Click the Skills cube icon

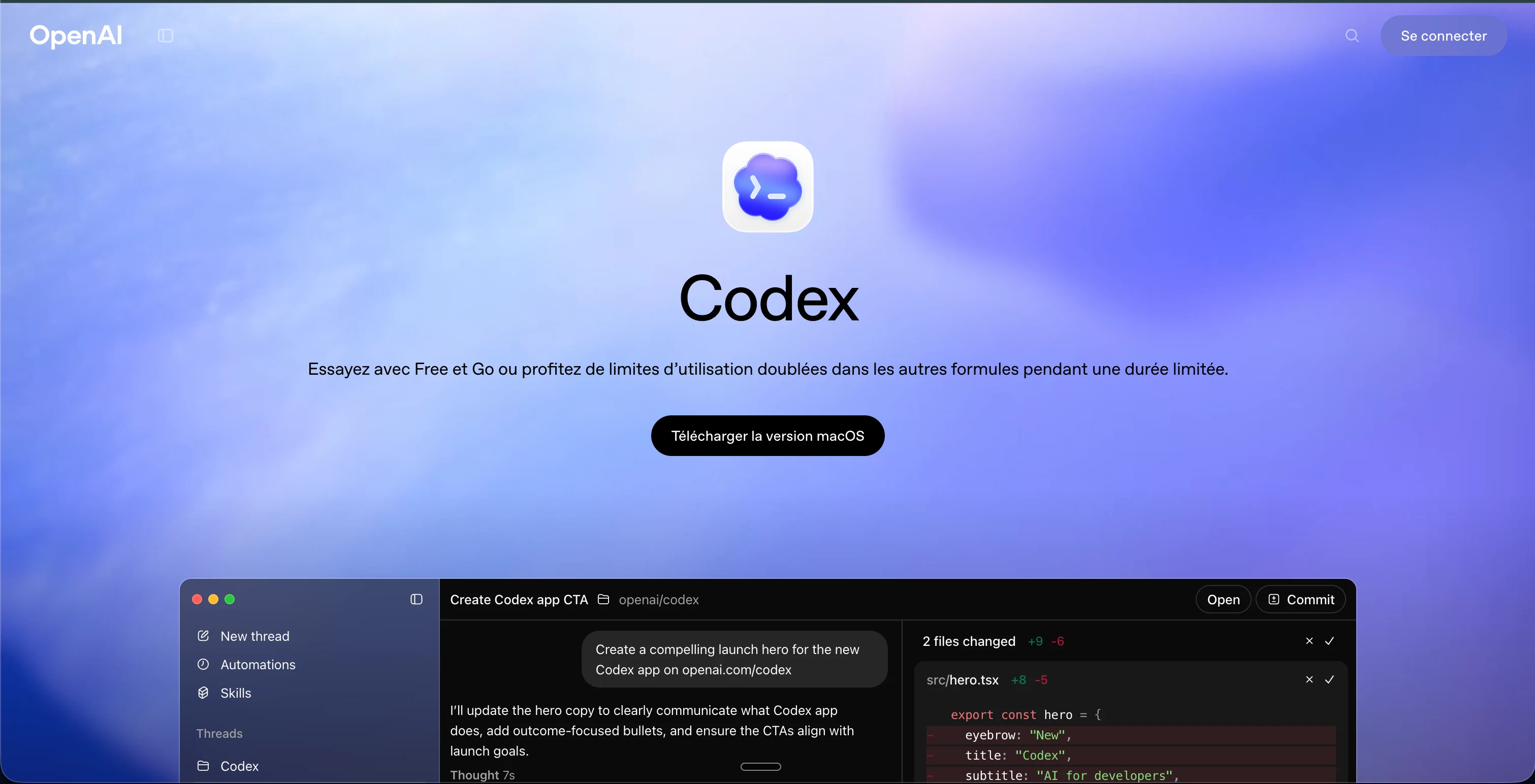click(203, 693)
